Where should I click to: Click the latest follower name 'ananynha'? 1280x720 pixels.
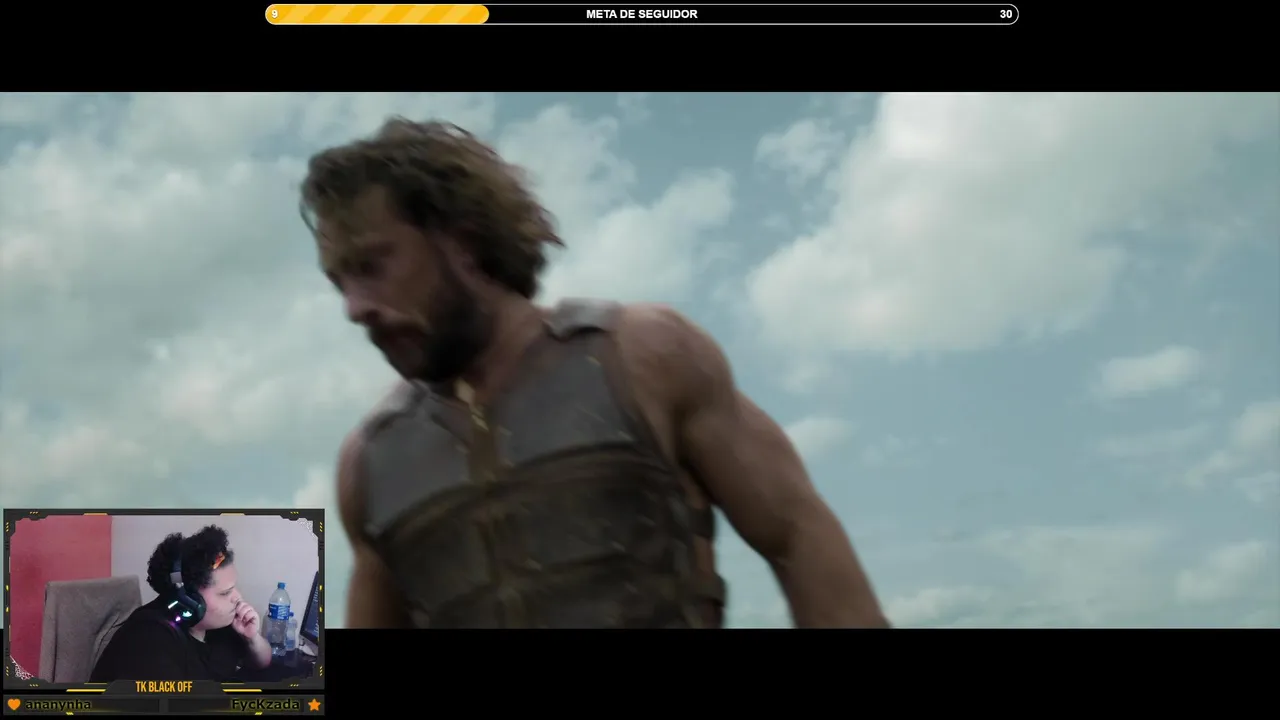pyautogui.click(x=58, y=705)
